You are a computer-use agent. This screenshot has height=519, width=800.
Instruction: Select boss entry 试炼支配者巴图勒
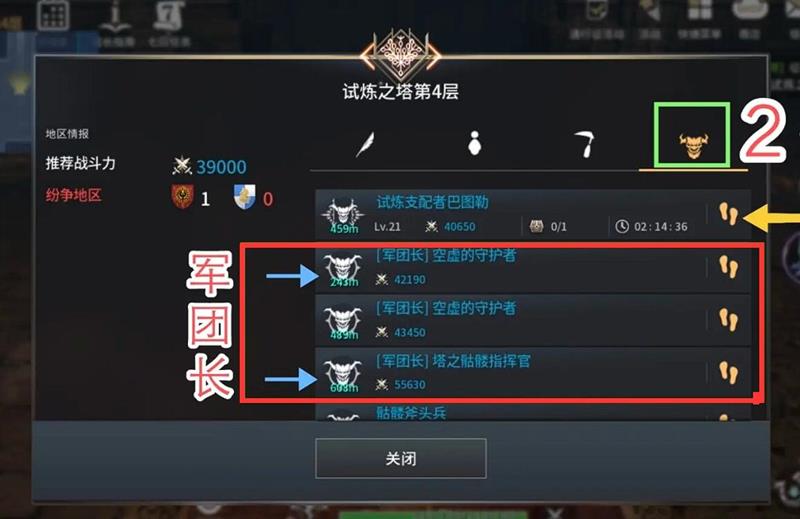pos(533,214)
